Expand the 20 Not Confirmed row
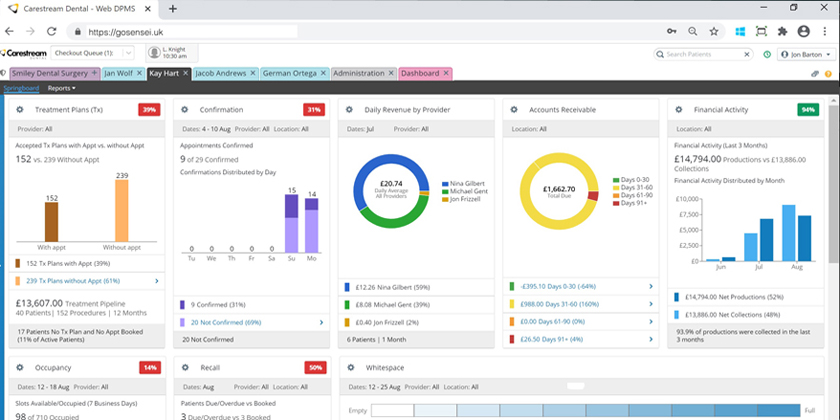 [x=321, y=322]
